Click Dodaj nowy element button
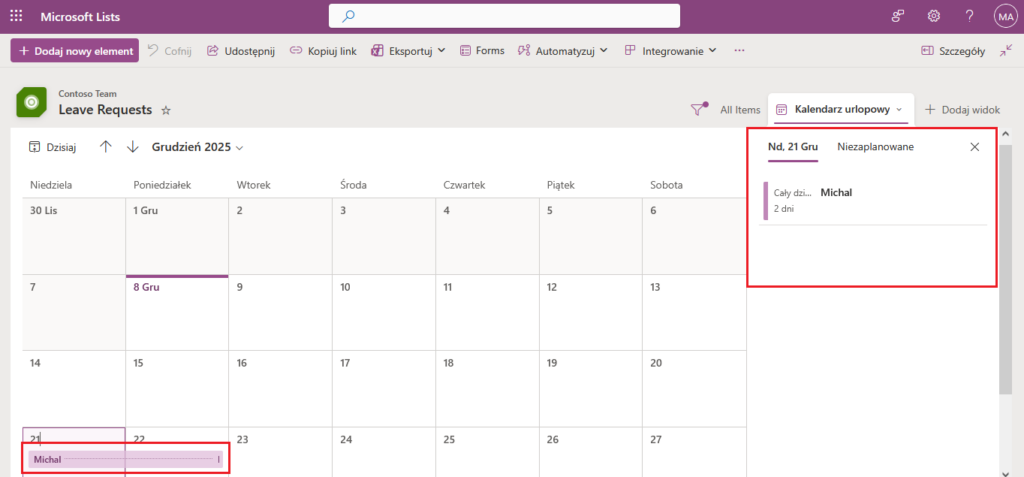Image resolution: width=1024 pixels, height=477 pixels. pos(75,50)
